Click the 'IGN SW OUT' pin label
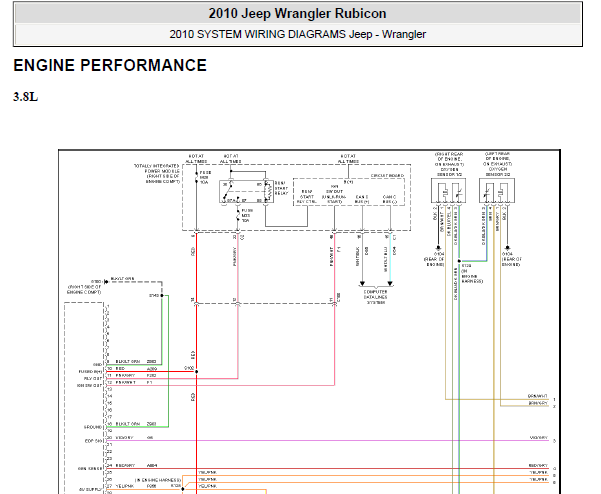 [x=90, y=386]
